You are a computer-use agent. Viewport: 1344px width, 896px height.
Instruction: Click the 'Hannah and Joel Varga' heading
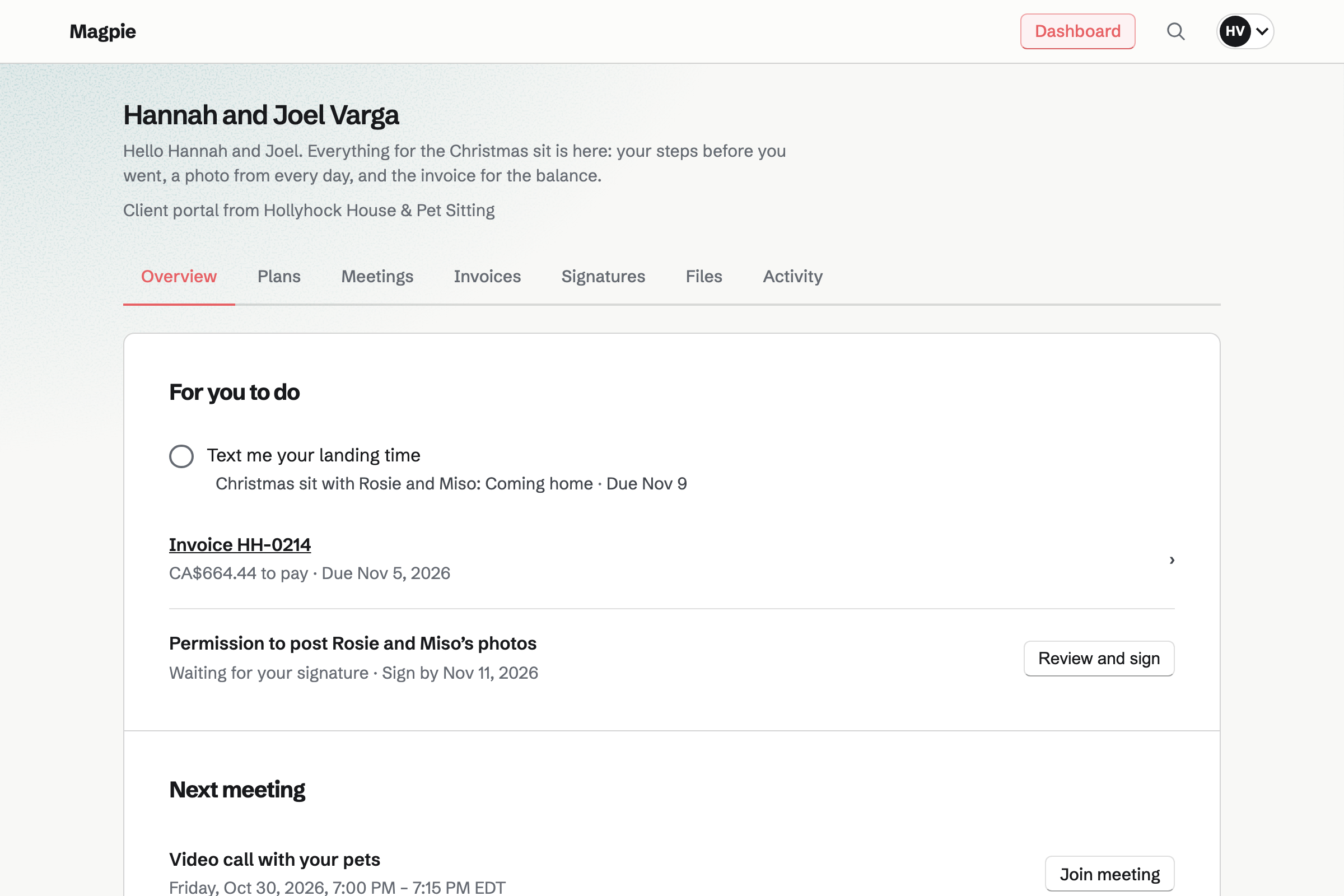pyautogui.click(x=261, y=115)
